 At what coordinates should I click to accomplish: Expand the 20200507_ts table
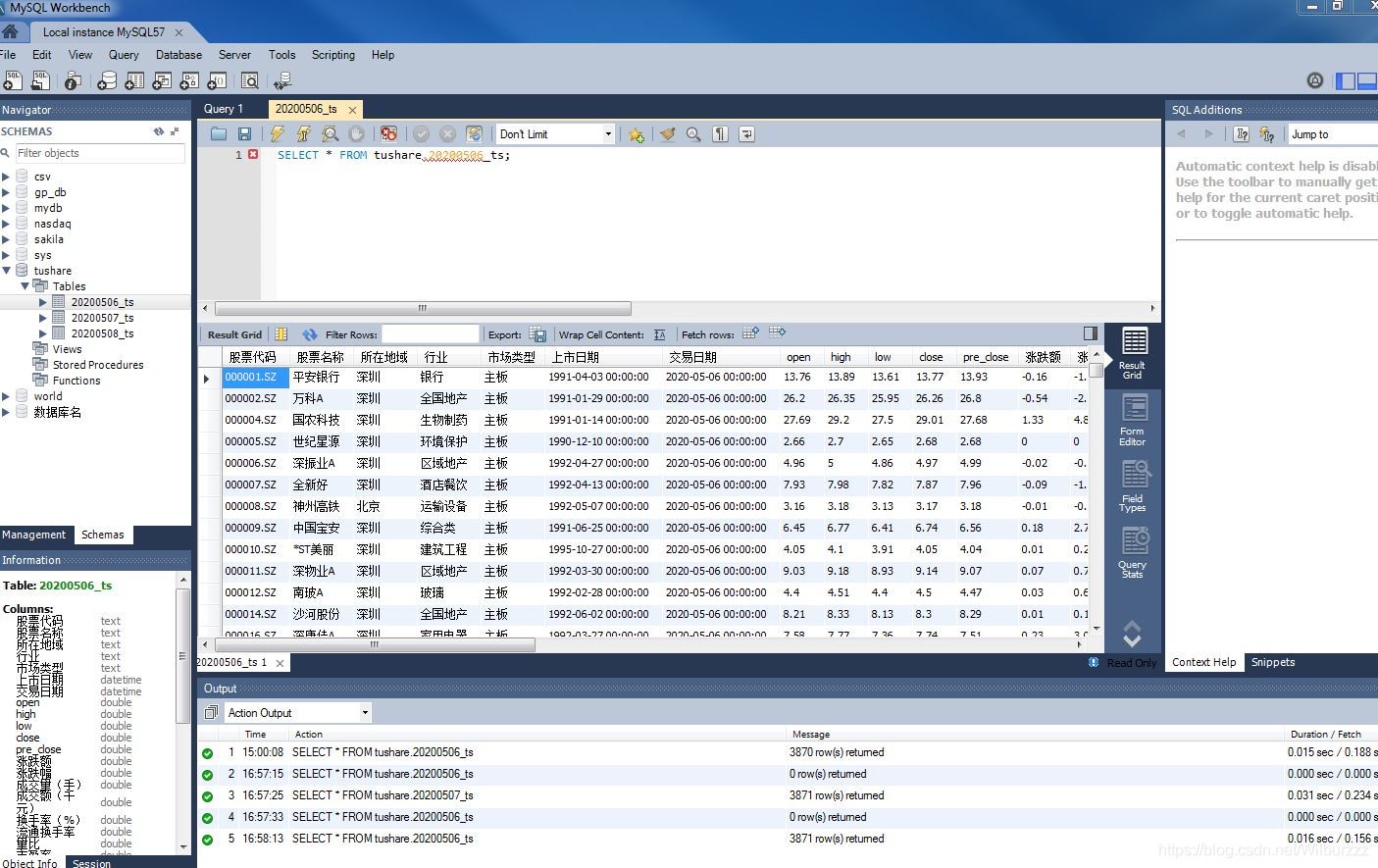tap(43, 318)
